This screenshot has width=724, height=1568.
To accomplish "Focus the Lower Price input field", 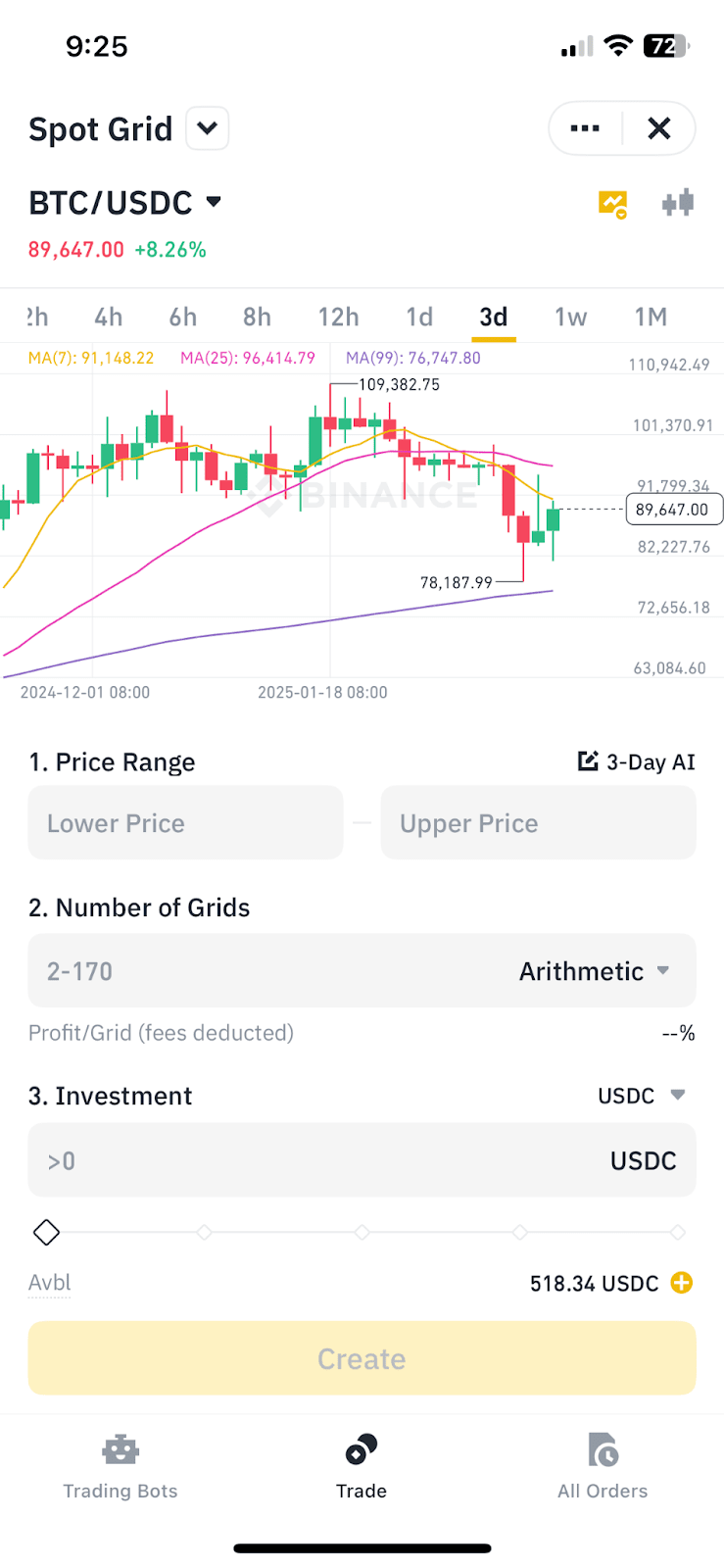I will click(x=186, y=823).
